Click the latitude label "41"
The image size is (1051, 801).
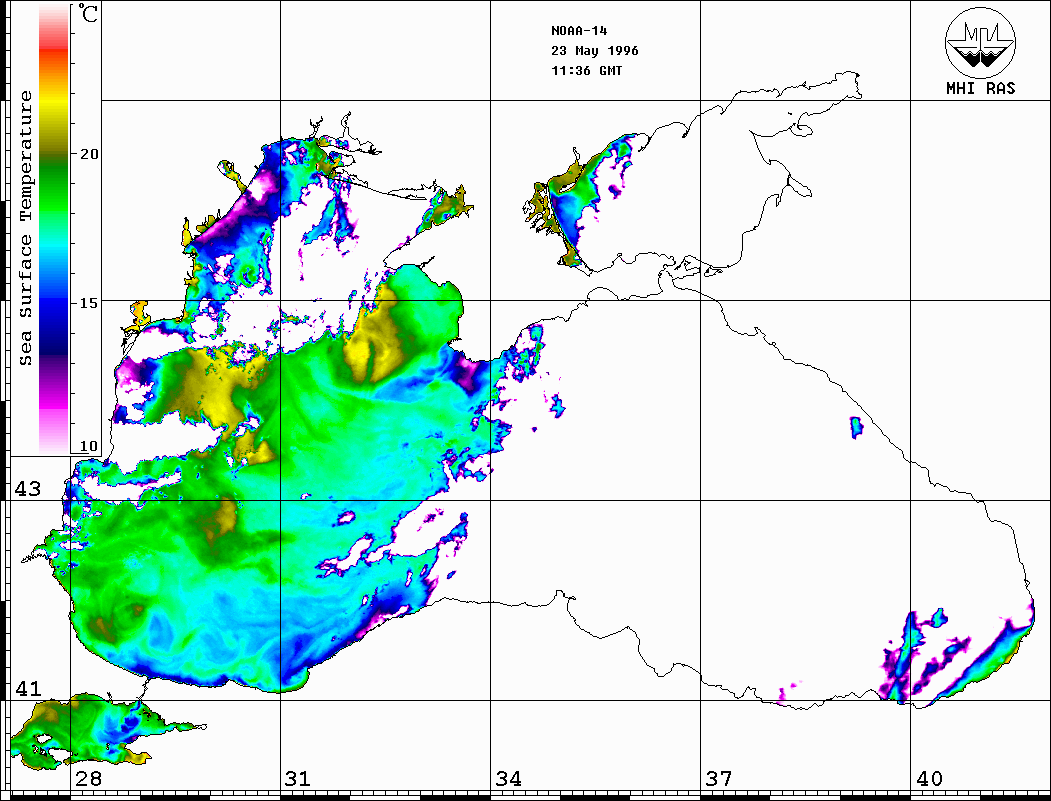point(27,688)
